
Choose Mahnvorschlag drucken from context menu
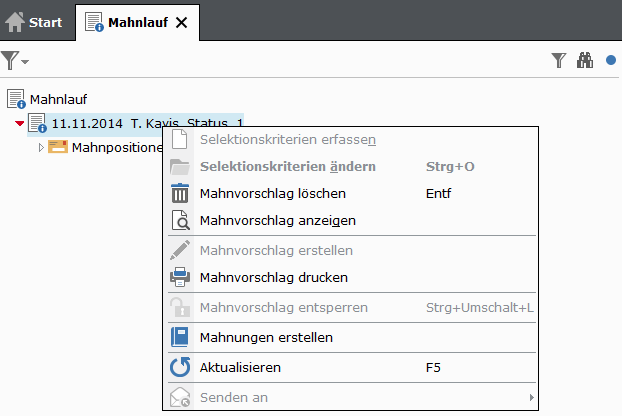[274, 277]
